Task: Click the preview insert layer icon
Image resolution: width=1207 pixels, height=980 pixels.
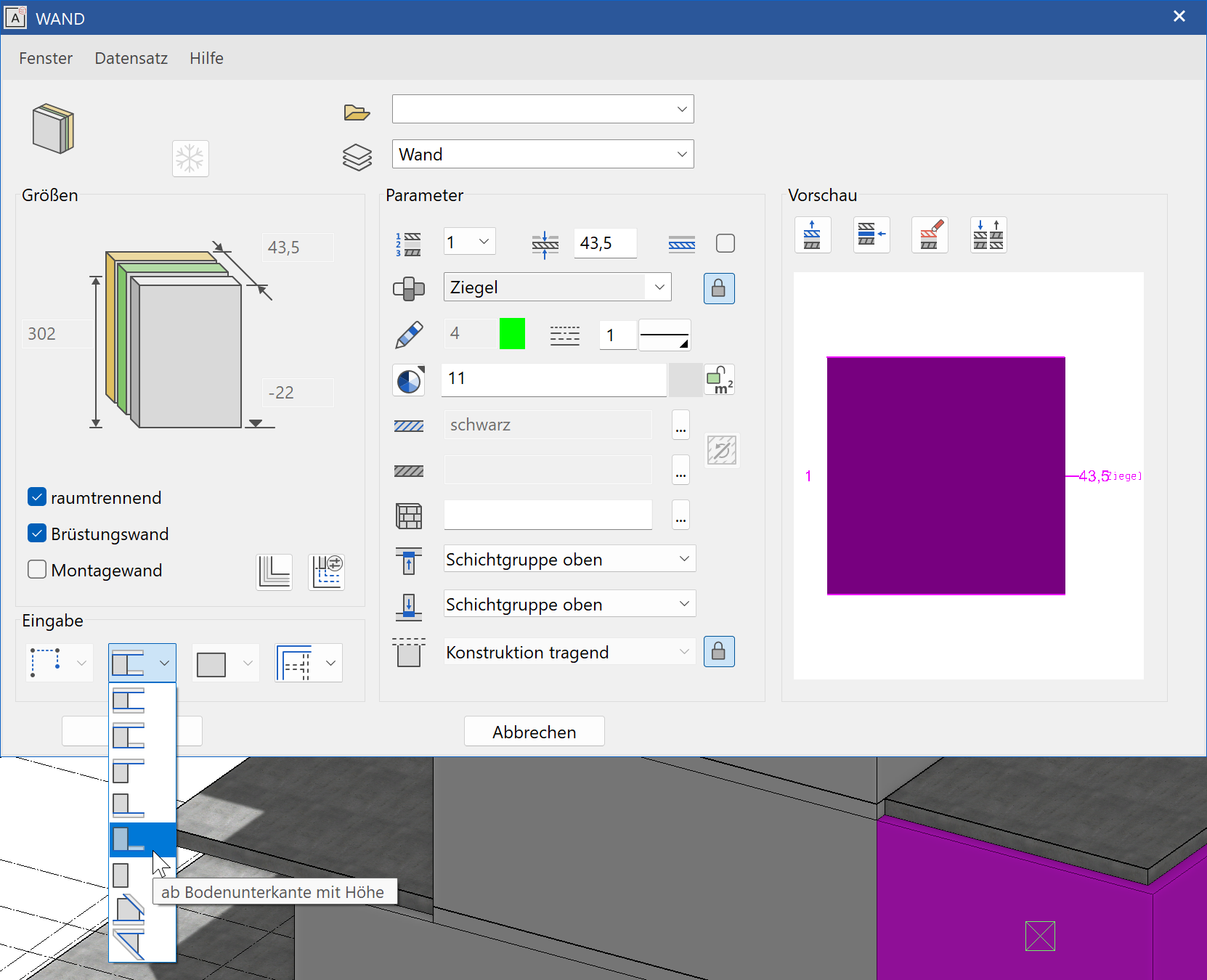Action: pyautogui.click(x=871, y=235)
